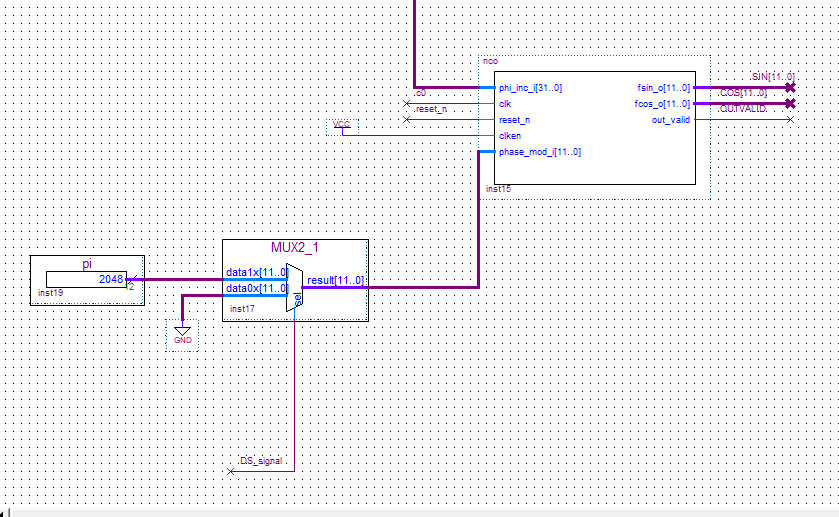Click the 2048 constant value
The image size is (839, 517).
[x=110, y=280]
